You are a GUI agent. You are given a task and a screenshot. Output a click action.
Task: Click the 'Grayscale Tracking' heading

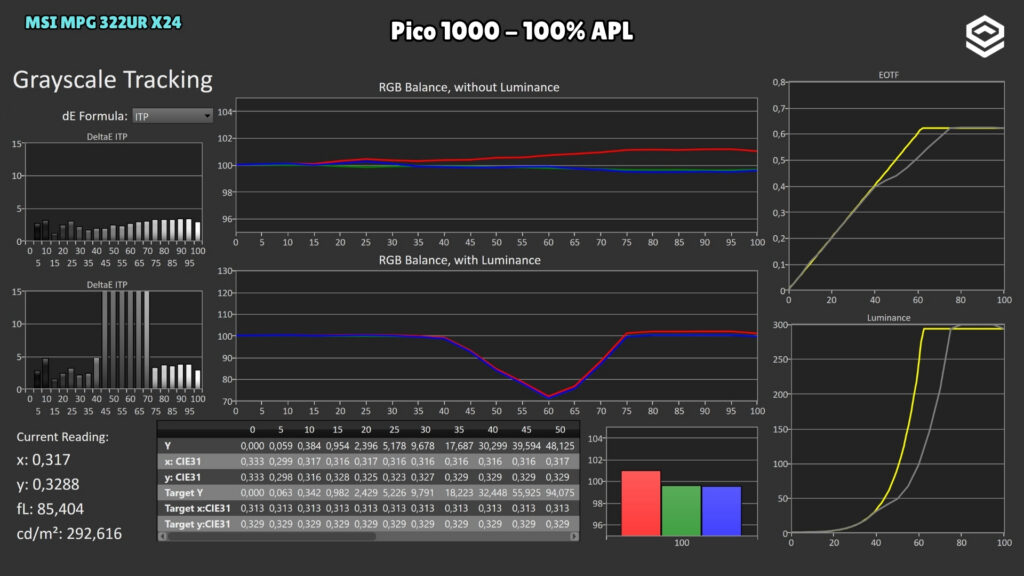coord(112,80)
